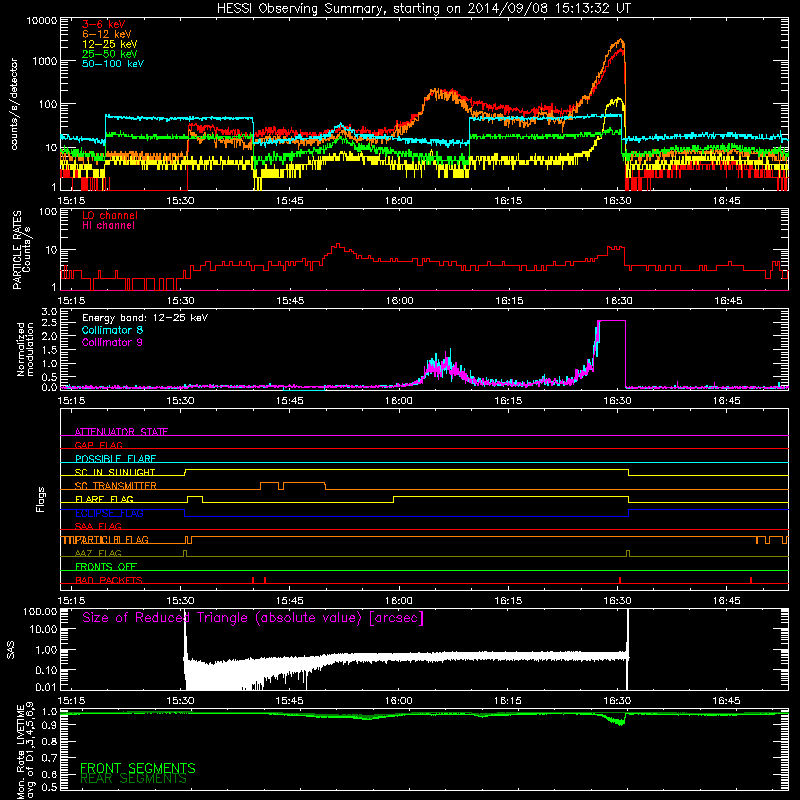Pick the cyan 50-100 keV legend label
The height and width of the screenshot is (800, 800).
pyautogui.click(x=113, y=64)
